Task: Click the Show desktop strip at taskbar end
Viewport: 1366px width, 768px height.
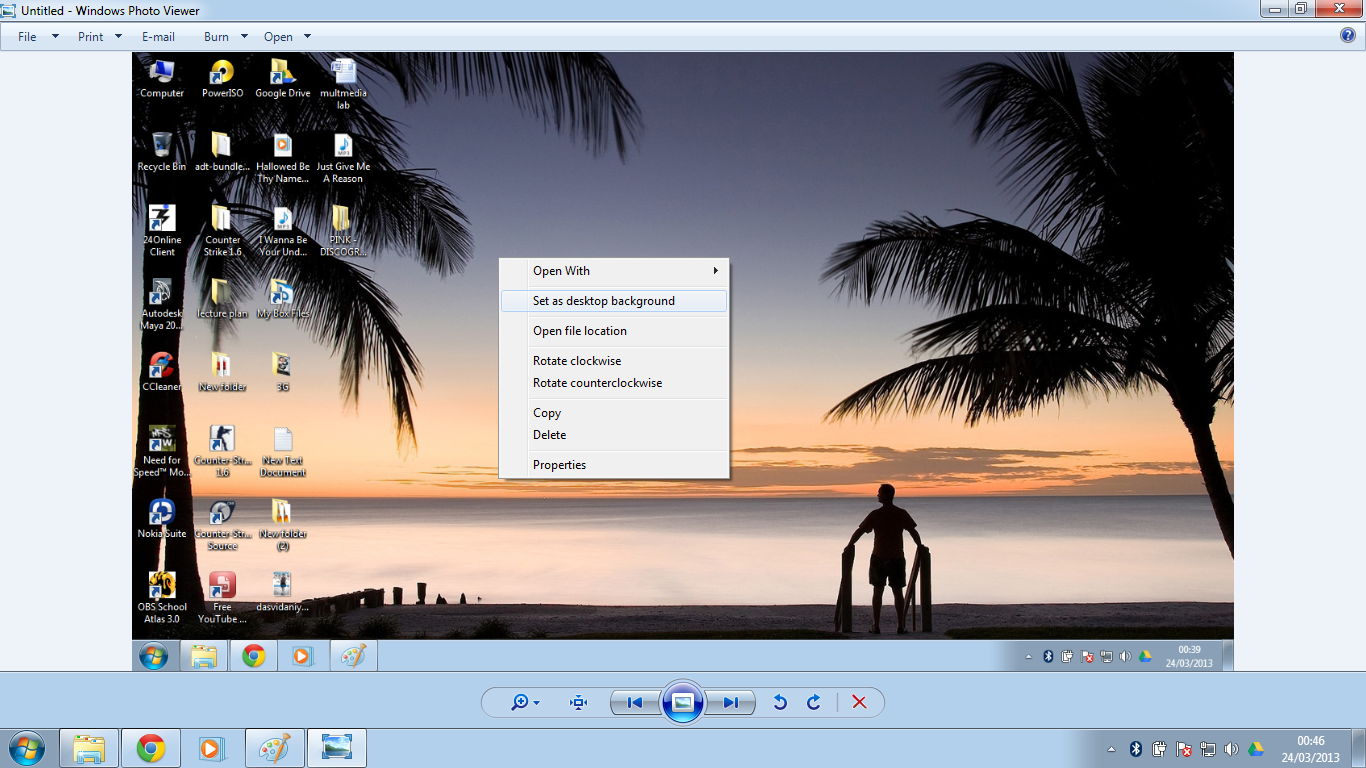Action: point(1358,748)
